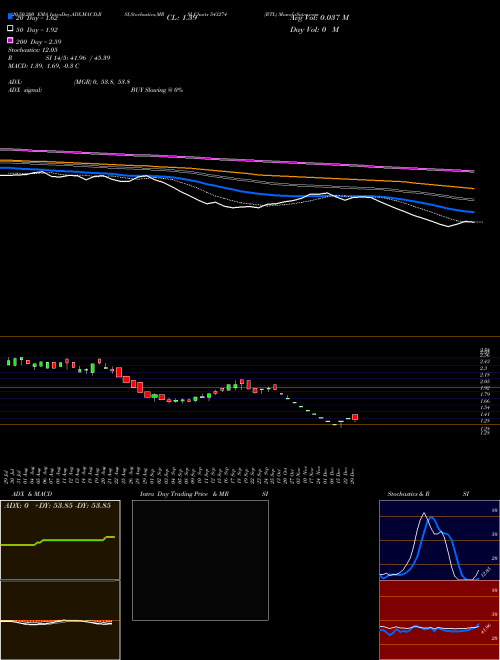The height and width of the screenshot is (660, 500).
Task: Click the 'CL: 1.39' closing price text
Action: point(182,18)
